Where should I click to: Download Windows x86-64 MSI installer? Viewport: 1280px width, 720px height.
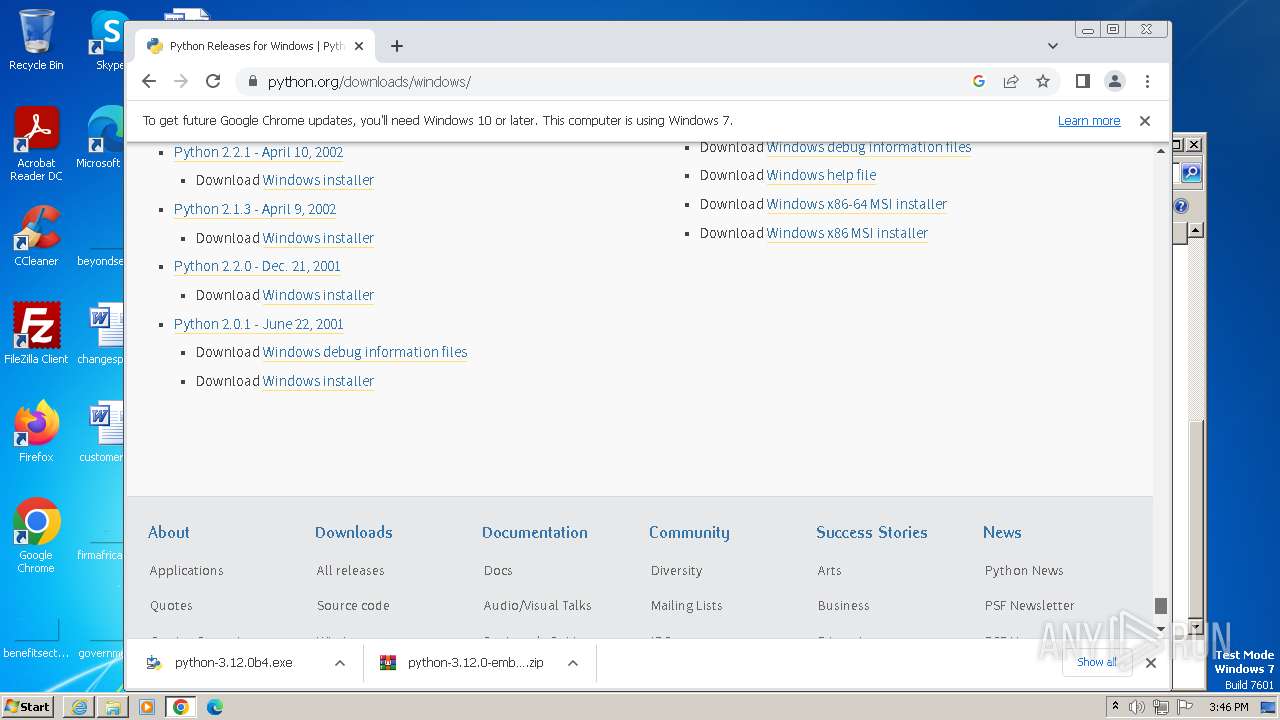pos(857,204)
